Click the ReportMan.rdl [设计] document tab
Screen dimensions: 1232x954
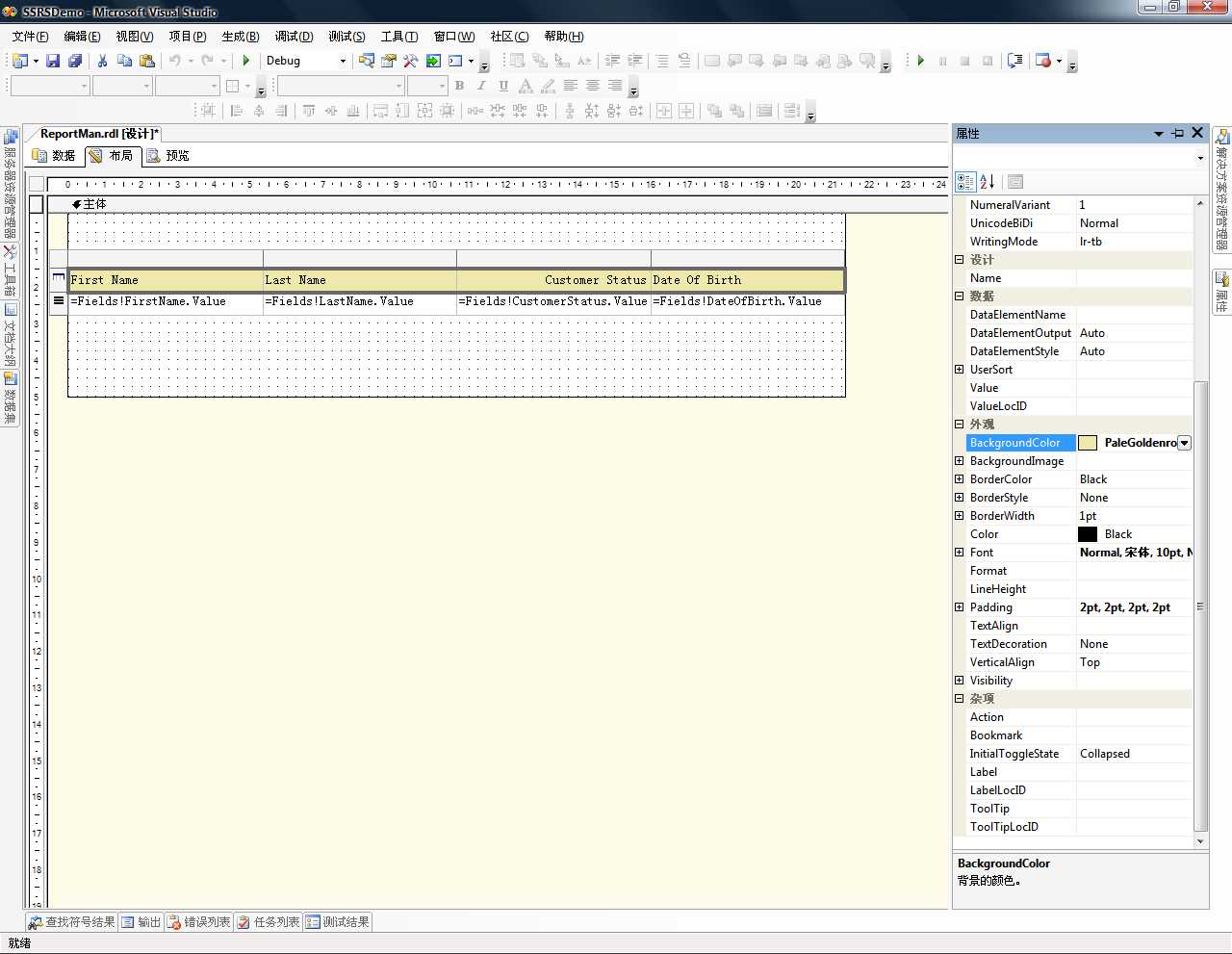99,134
